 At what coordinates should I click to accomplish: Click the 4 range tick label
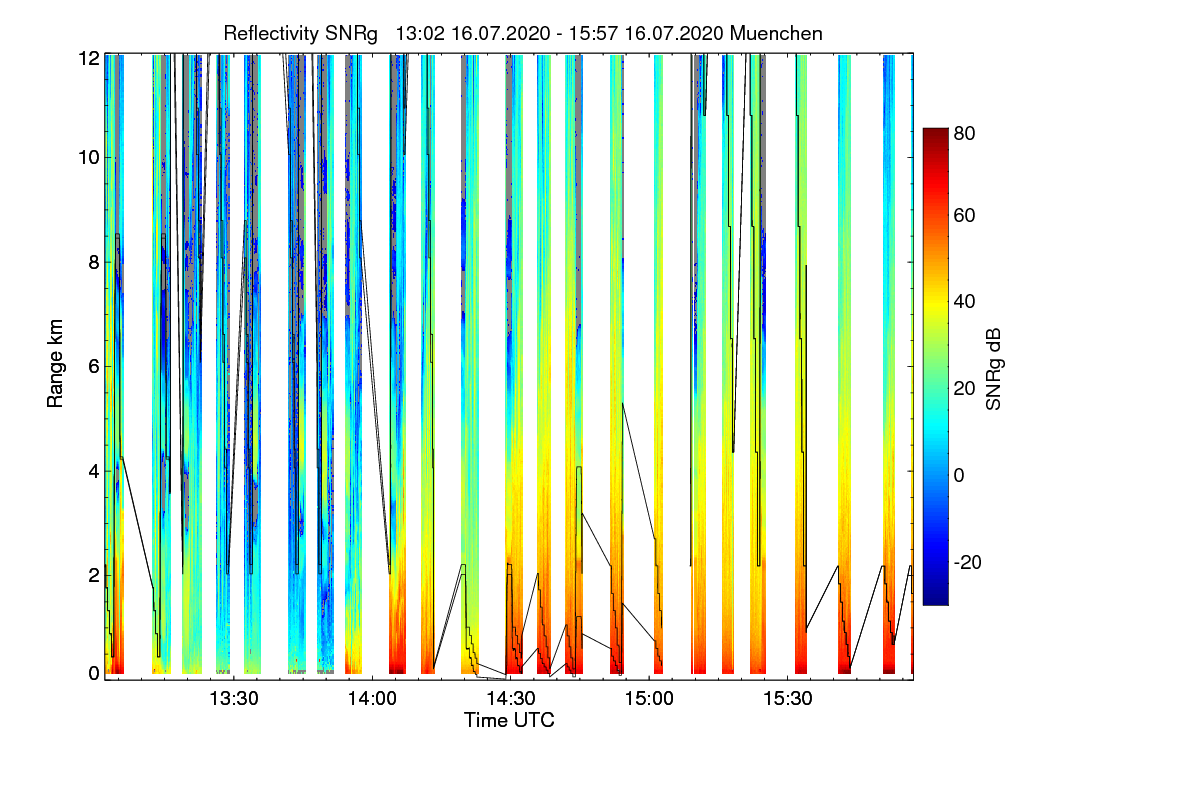pyautogui.click(x=94, y=470)
